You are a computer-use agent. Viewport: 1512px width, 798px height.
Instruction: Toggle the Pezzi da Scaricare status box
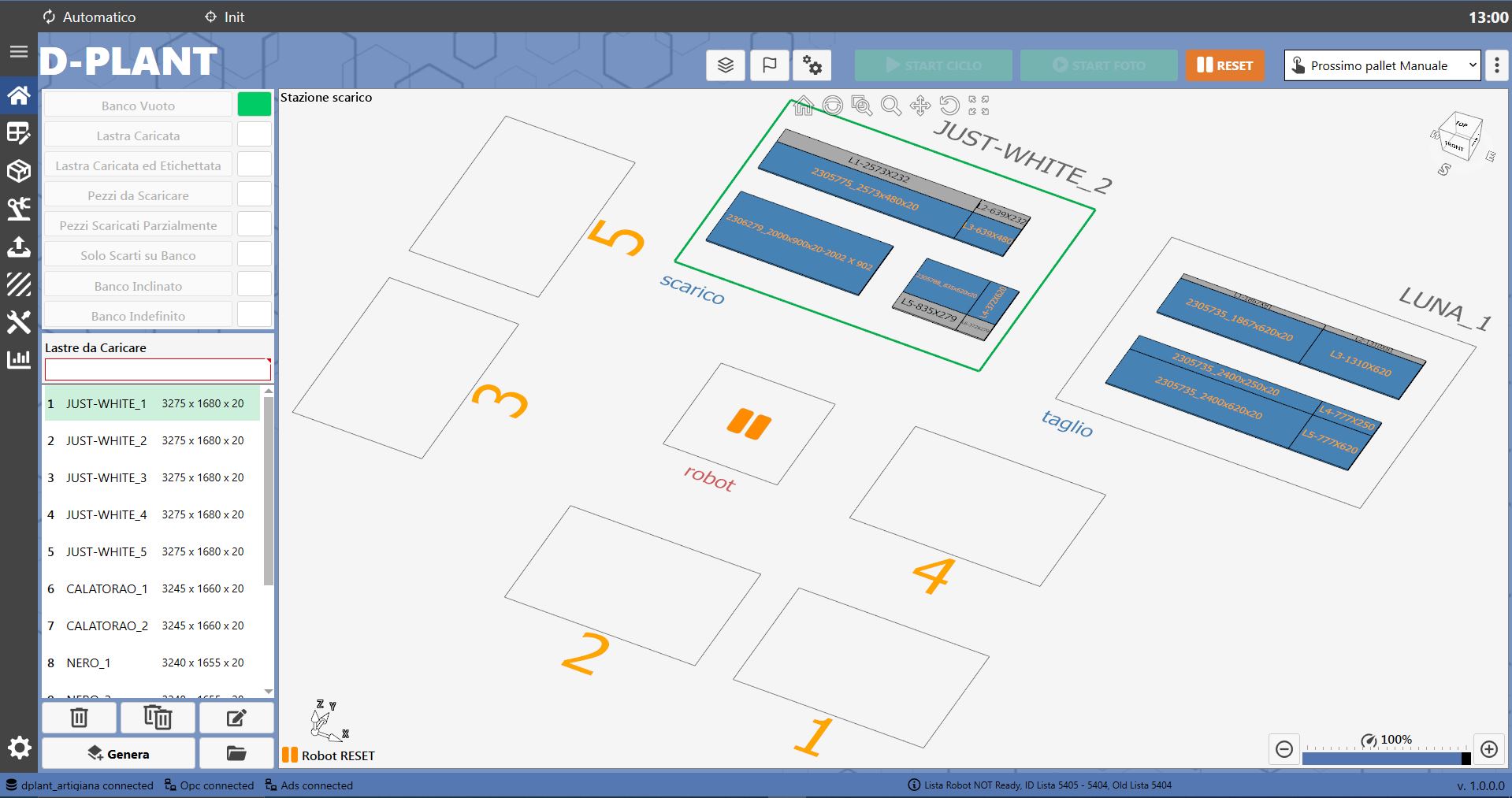coord(254,195)
